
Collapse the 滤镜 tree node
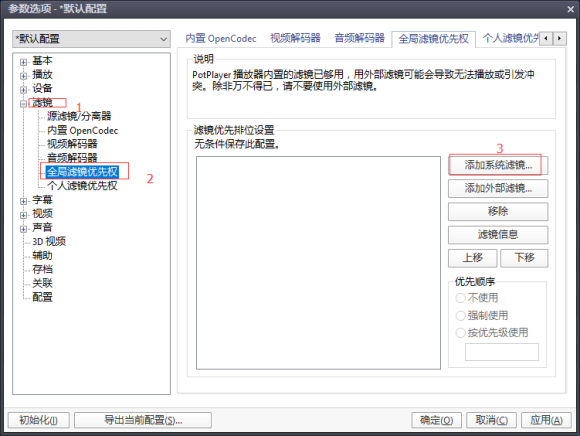pos(23,104)
